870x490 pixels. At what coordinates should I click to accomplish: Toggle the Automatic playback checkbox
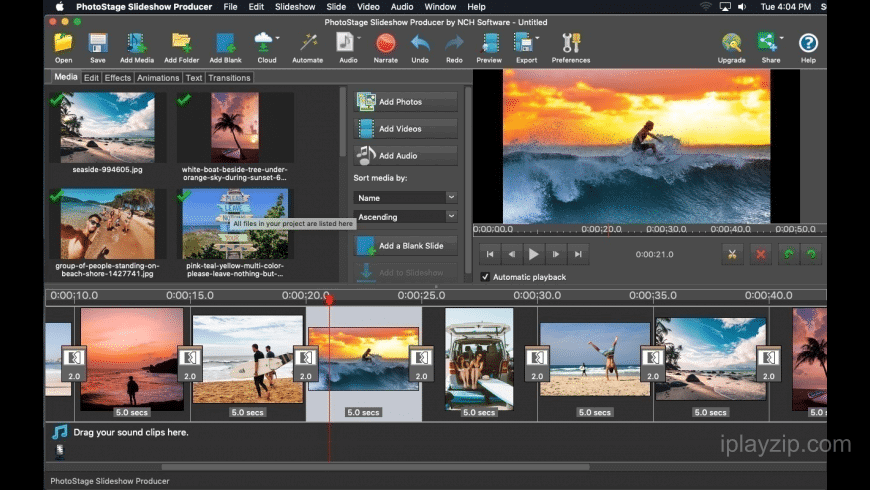[x=485, y=277]
